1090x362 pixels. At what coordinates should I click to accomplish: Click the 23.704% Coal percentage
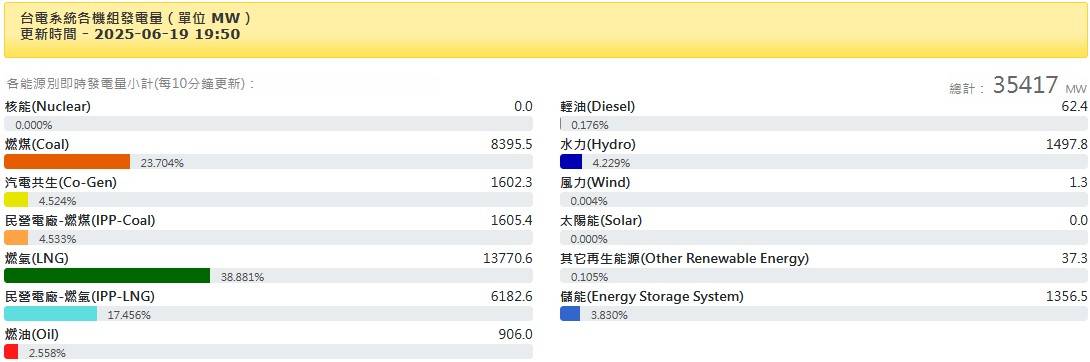point(162,163)
